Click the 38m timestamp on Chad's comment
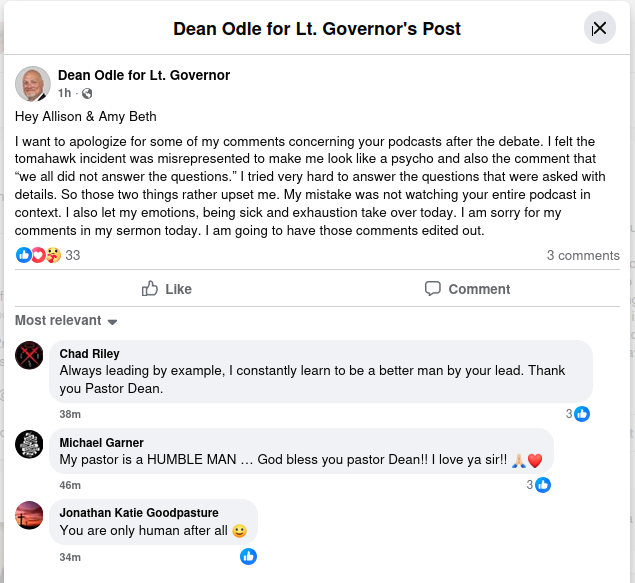 click(70, 414)
